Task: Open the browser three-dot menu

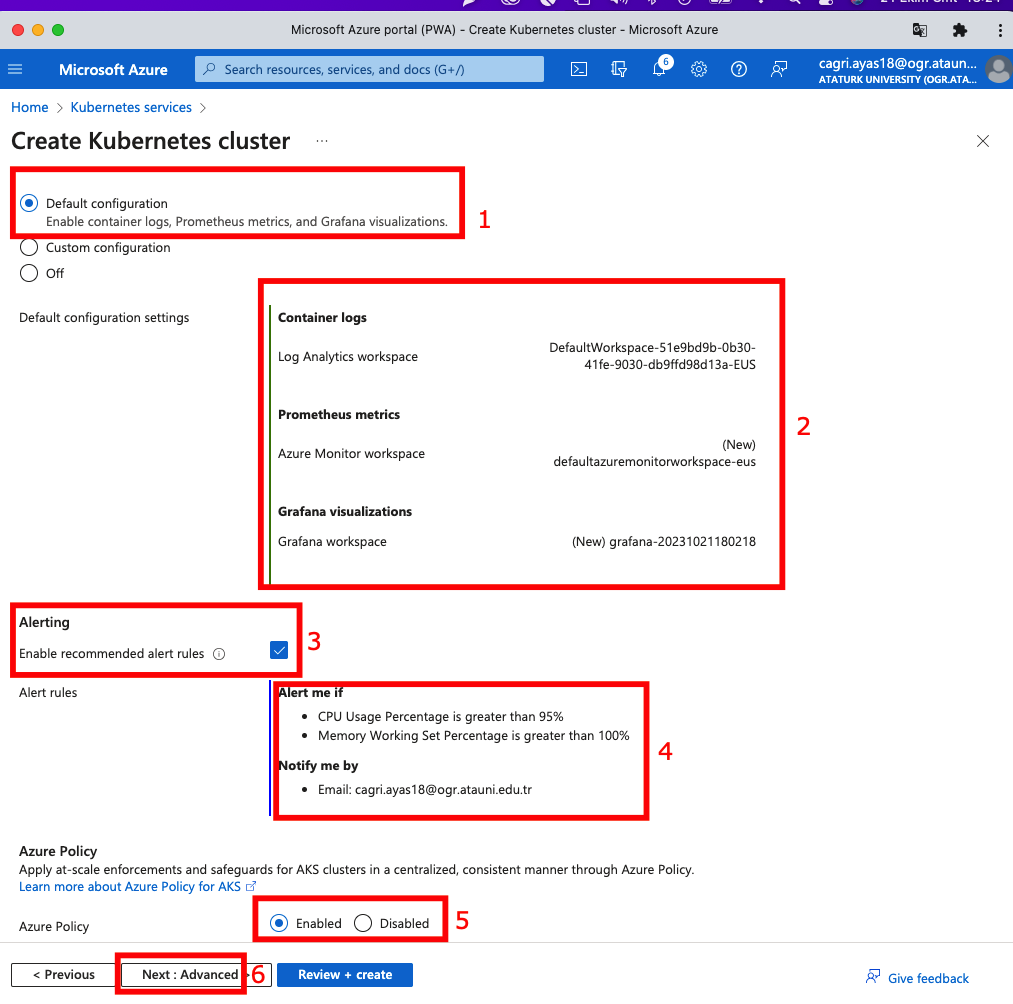Action: (1000, 30)
